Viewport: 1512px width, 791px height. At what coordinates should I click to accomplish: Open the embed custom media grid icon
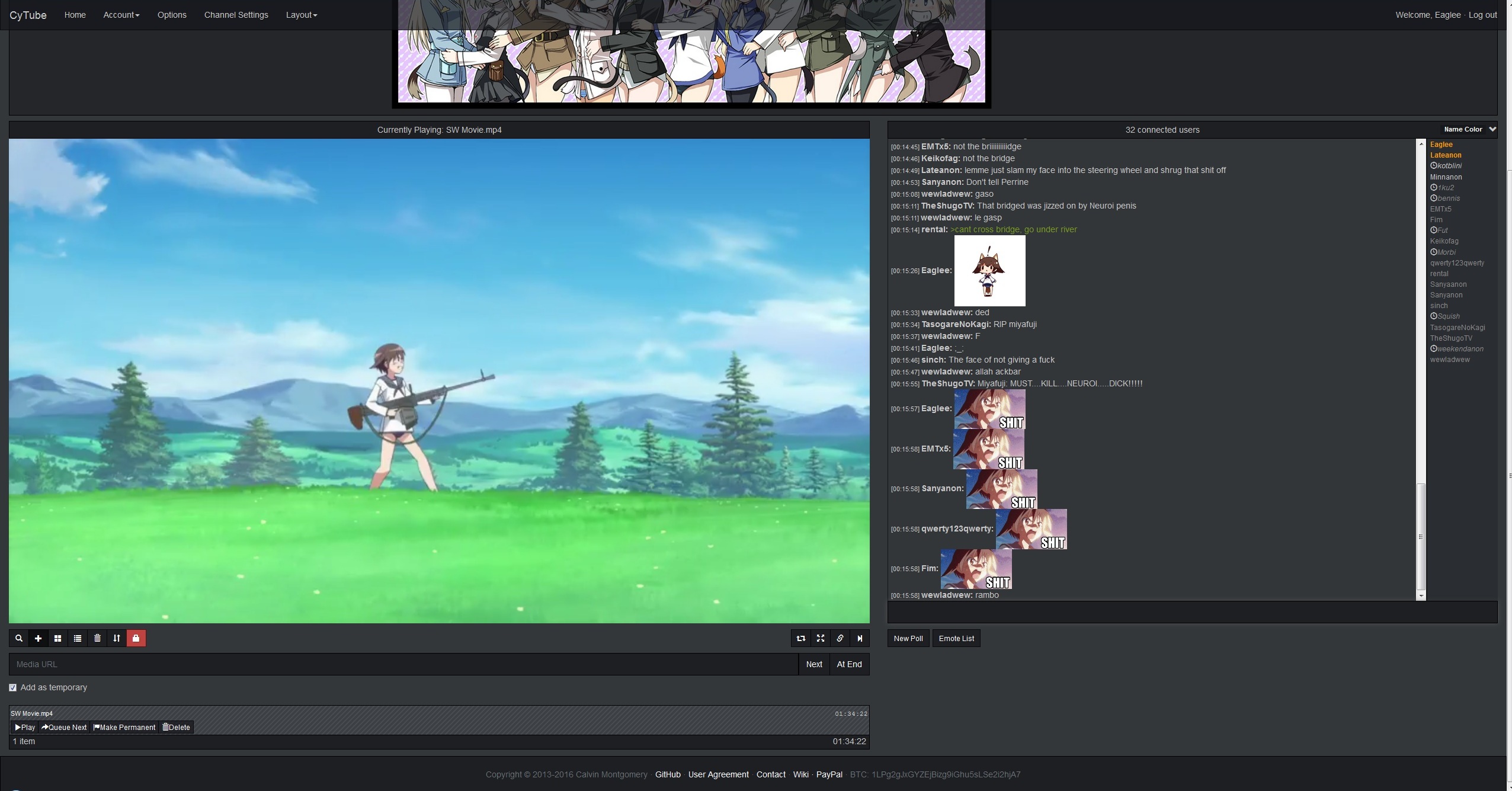point(58,638)
